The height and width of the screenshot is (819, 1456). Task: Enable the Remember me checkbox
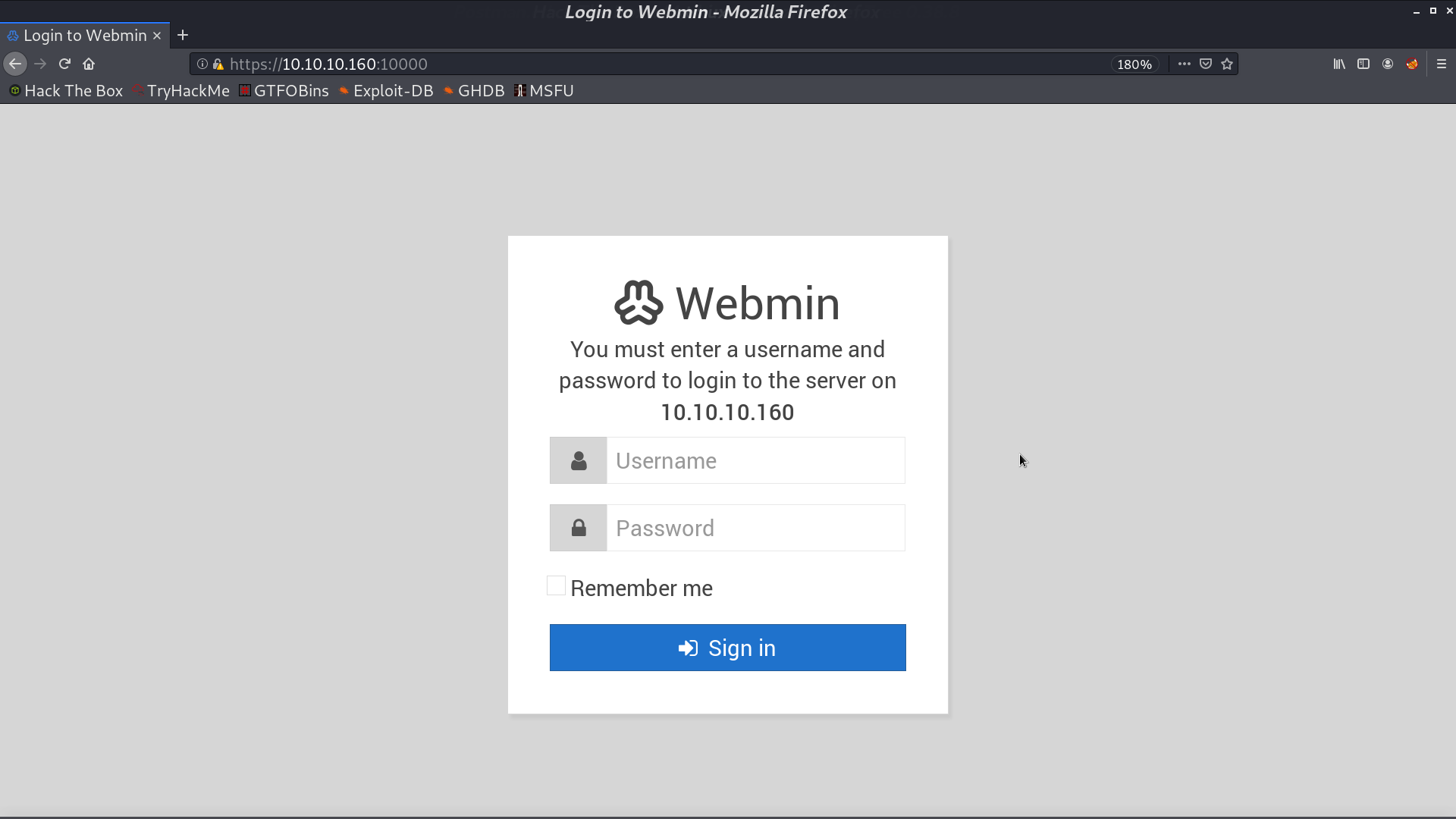(x=556, y=585)
